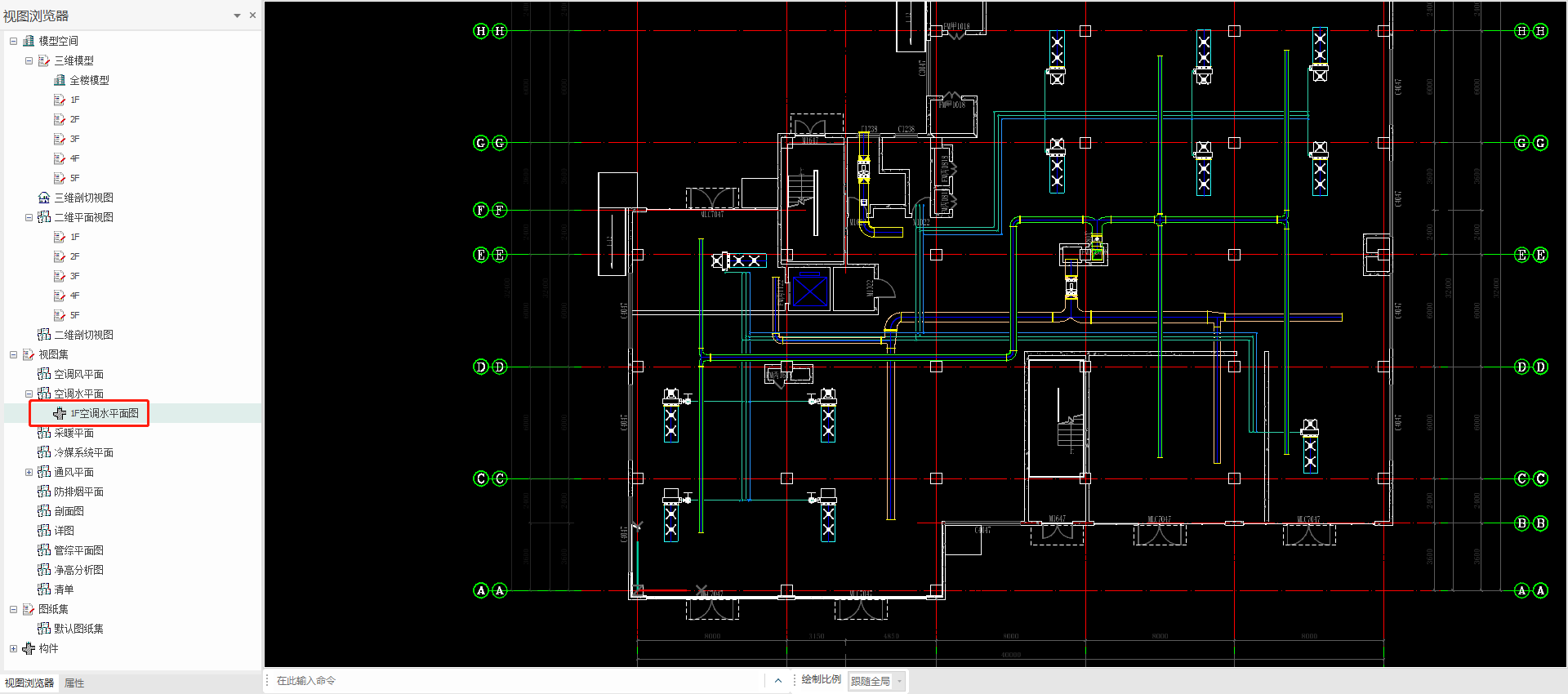This screenshot has width=1568, height=694.
Task: Click the 通风平面 icon
Action: click(x=44, y=472)
